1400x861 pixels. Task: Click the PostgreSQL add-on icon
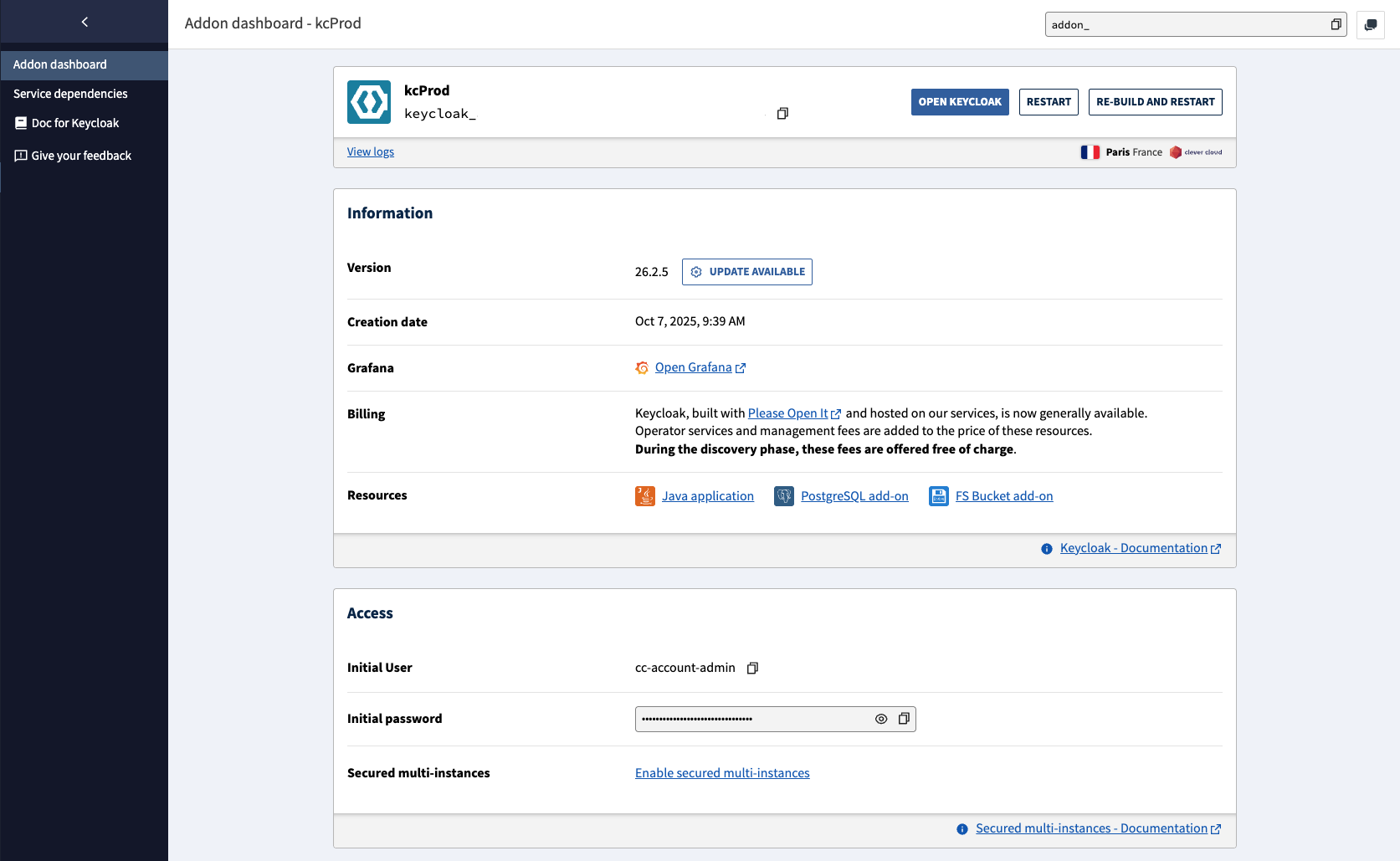click(x=784, y=496)
